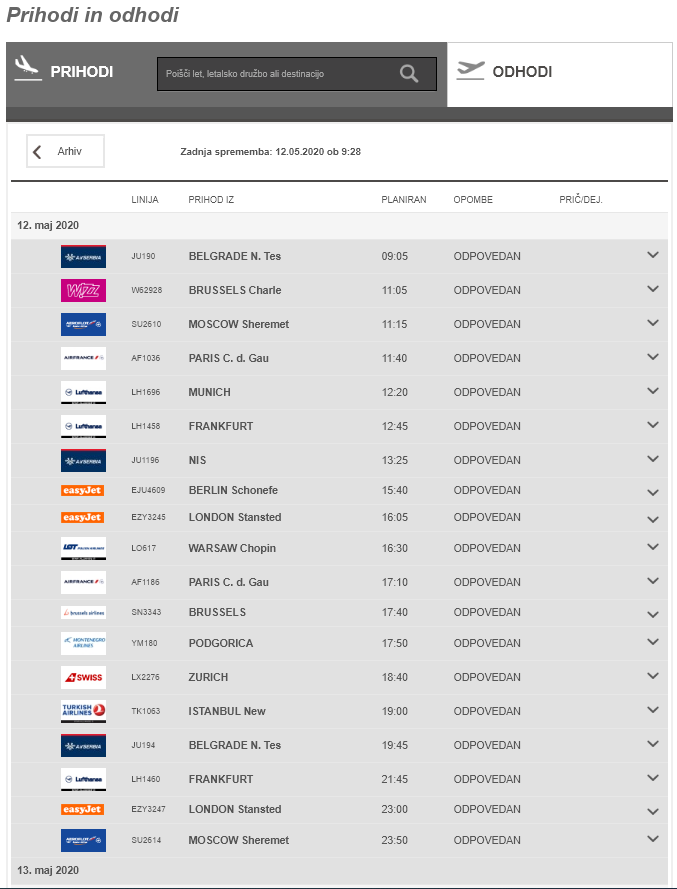Click the LOT logo on Warsaw flight
This screenshot has height=889, width=677.
[83, 548]
